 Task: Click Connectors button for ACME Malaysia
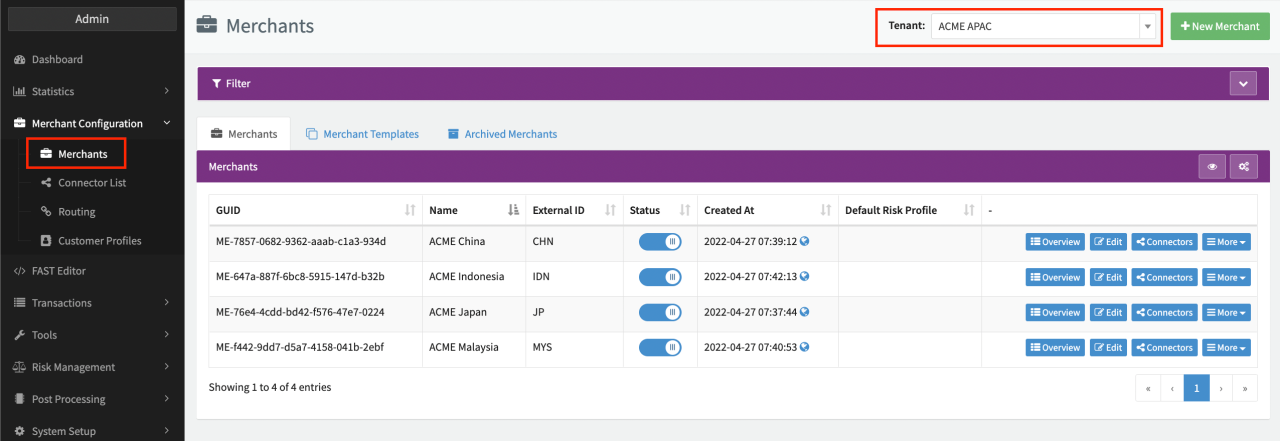click(1163, 348)
